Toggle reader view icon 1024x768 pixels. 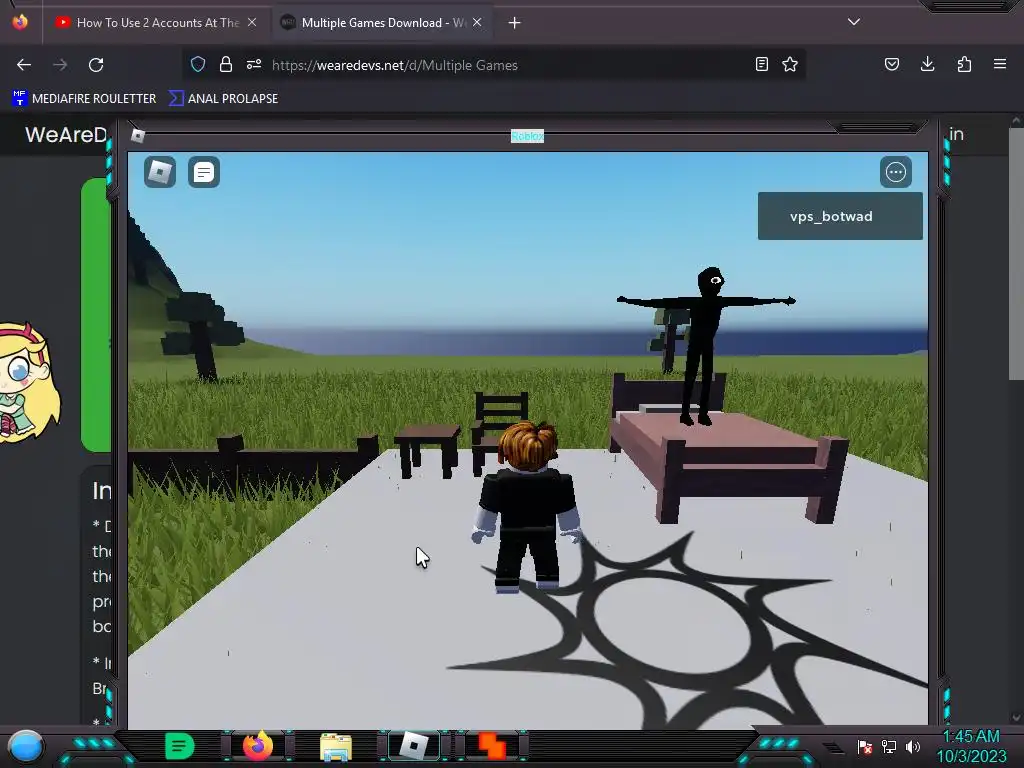pos(761,64)
